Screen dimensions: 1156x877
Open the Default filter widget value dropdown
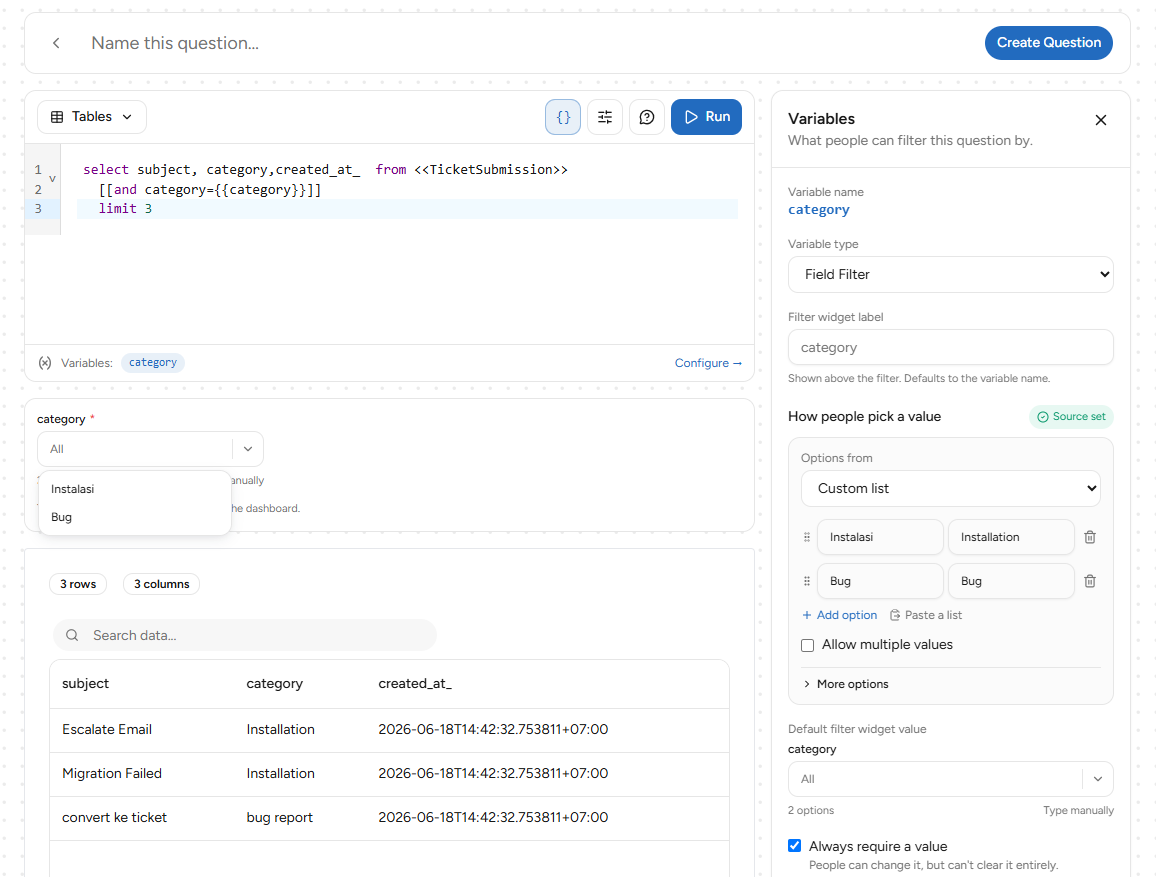(950, 779)
